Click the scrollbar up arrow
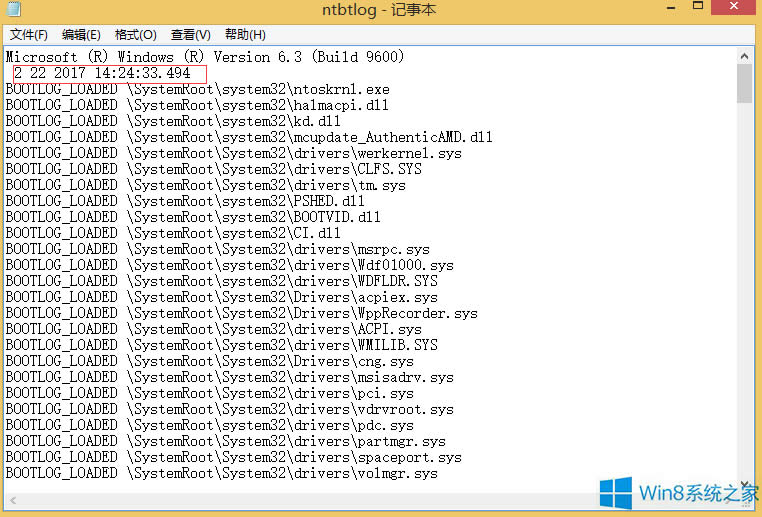 [x=744, y=56]
